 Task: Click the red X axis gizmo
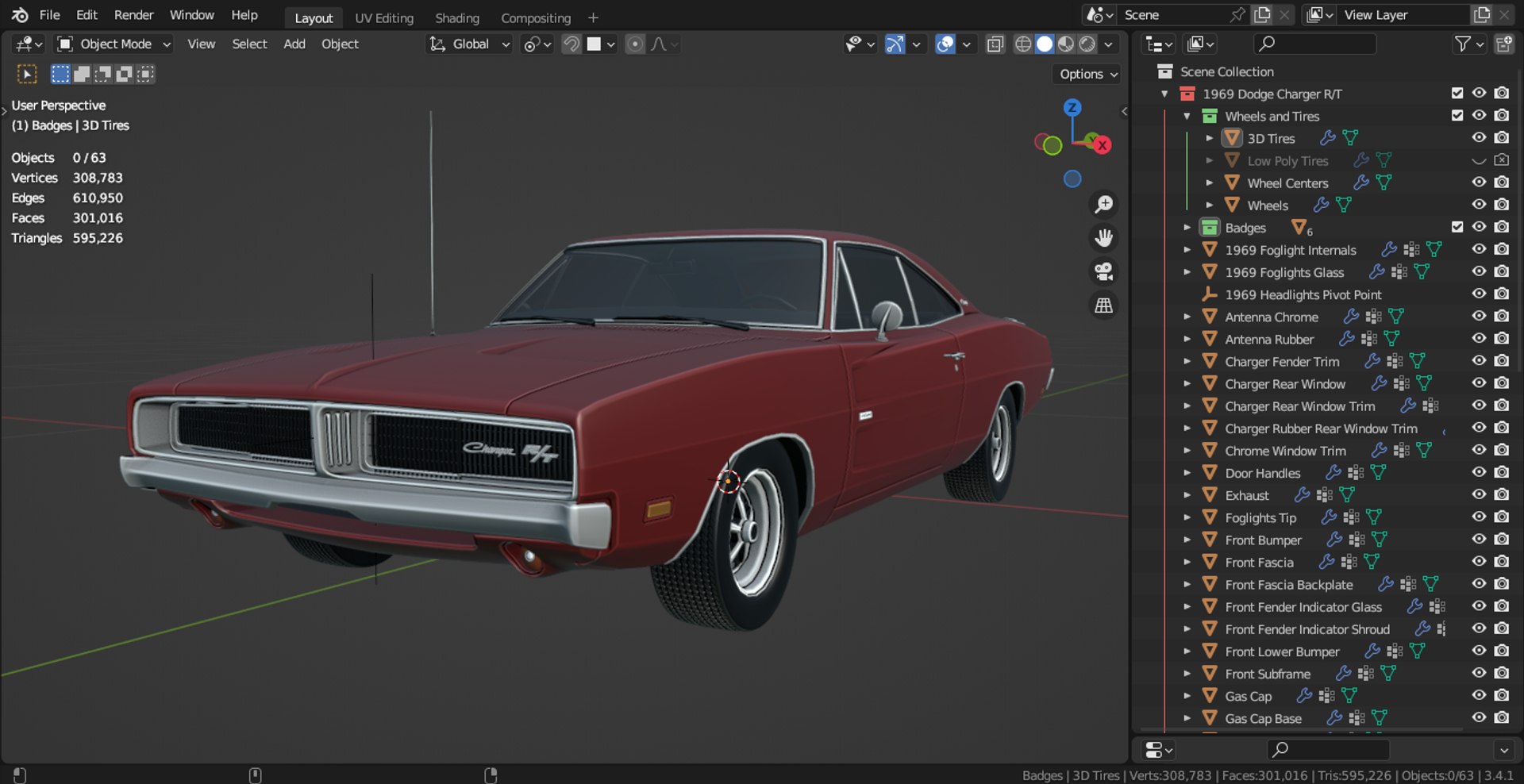[1102, 145]
